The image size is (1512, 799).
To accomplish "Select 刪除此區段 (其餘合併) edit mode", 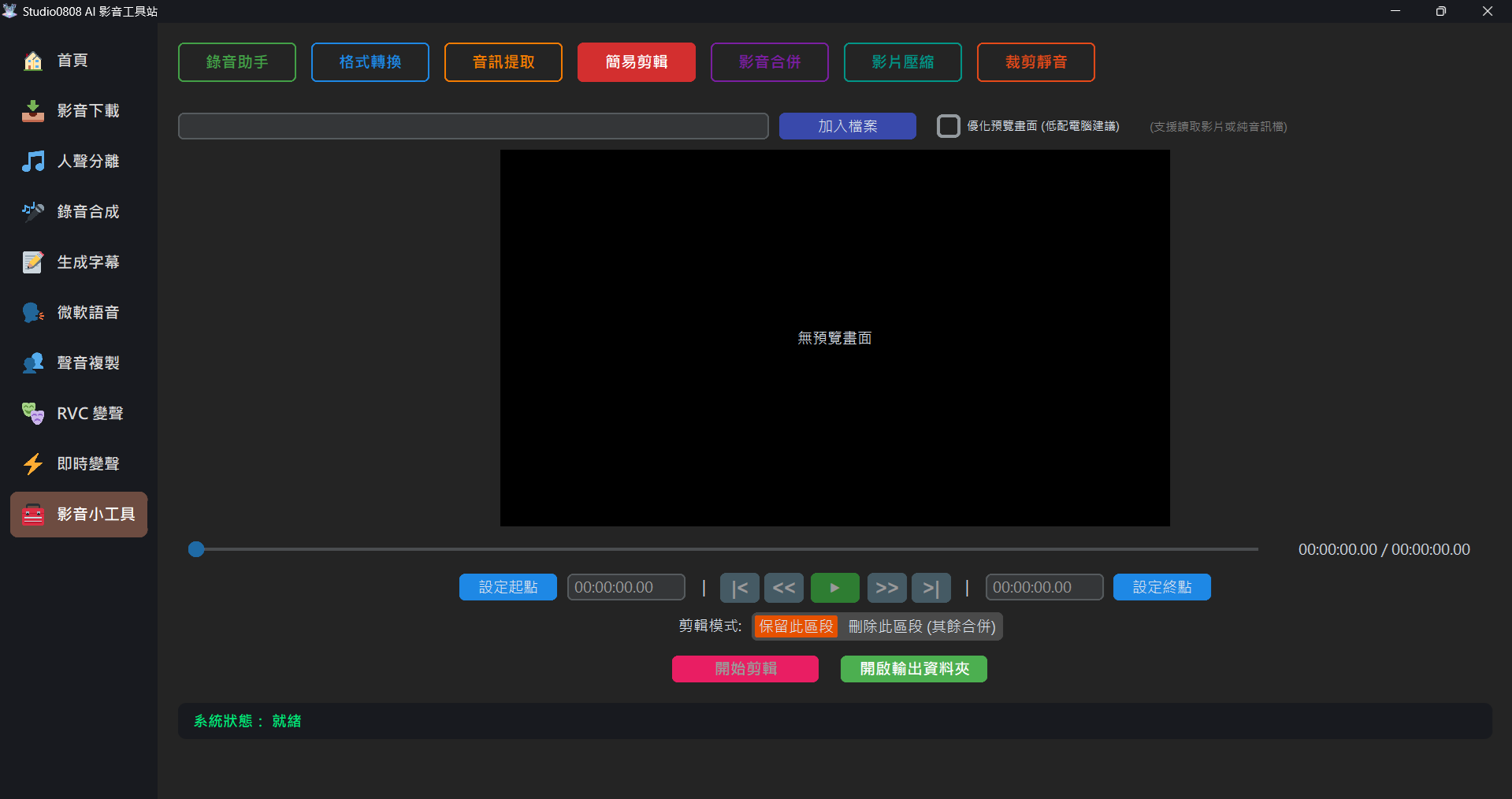I will pos(922,626).
